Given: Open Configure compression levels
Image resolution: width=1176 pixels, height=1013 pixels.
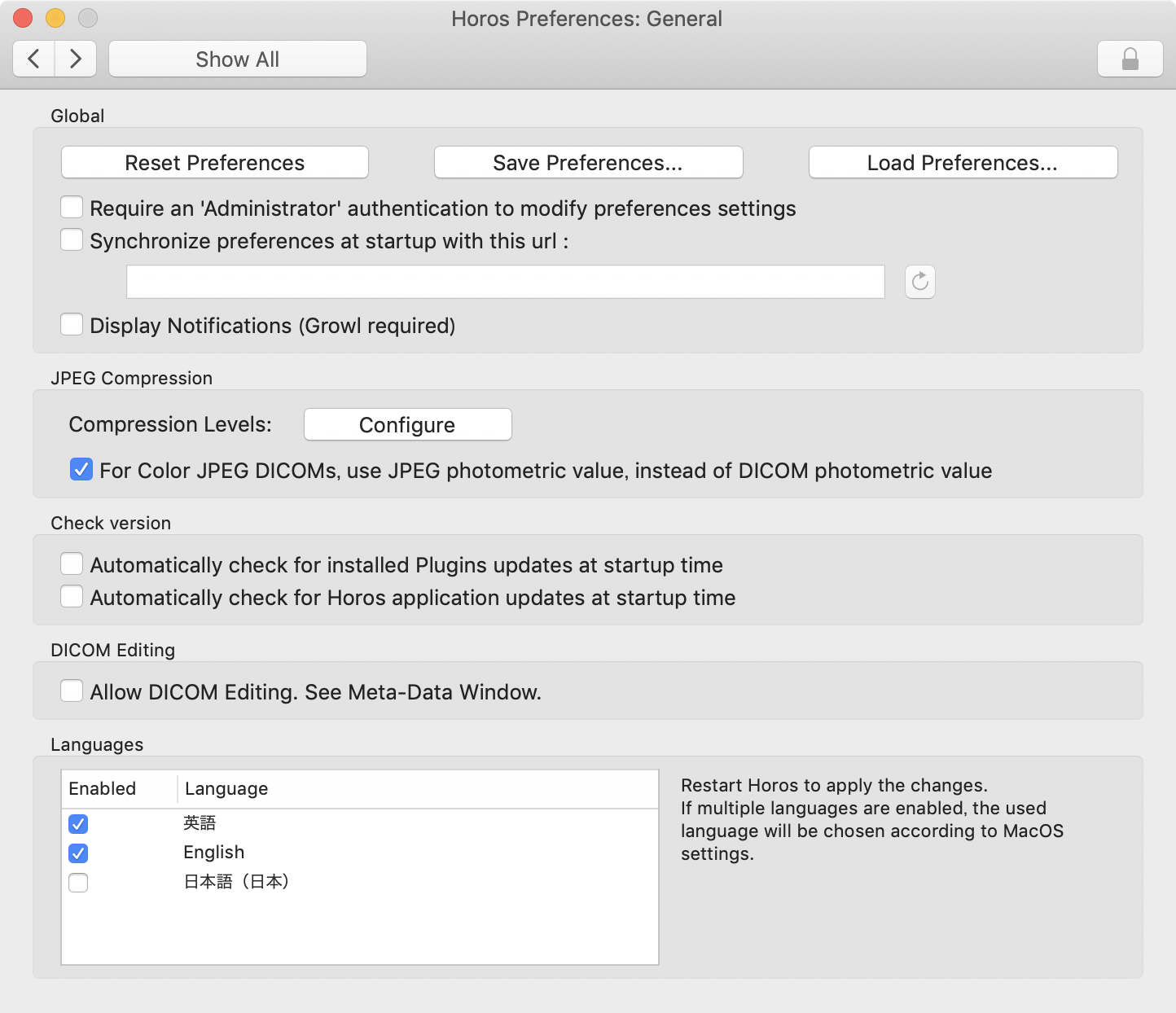Looking at the screenshot, I should (407, 425).
